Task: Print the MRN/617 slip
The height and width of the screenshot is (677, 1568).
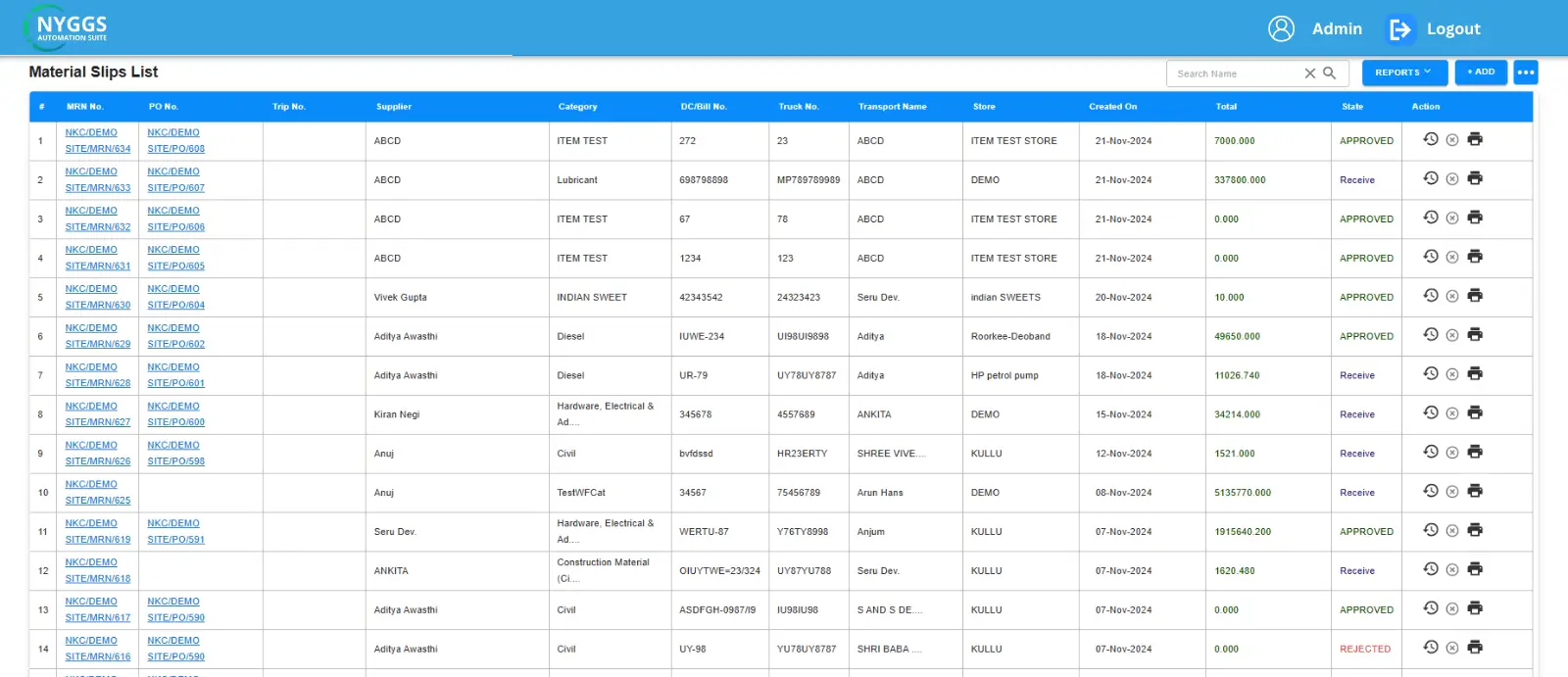Action: (1475, 608)
